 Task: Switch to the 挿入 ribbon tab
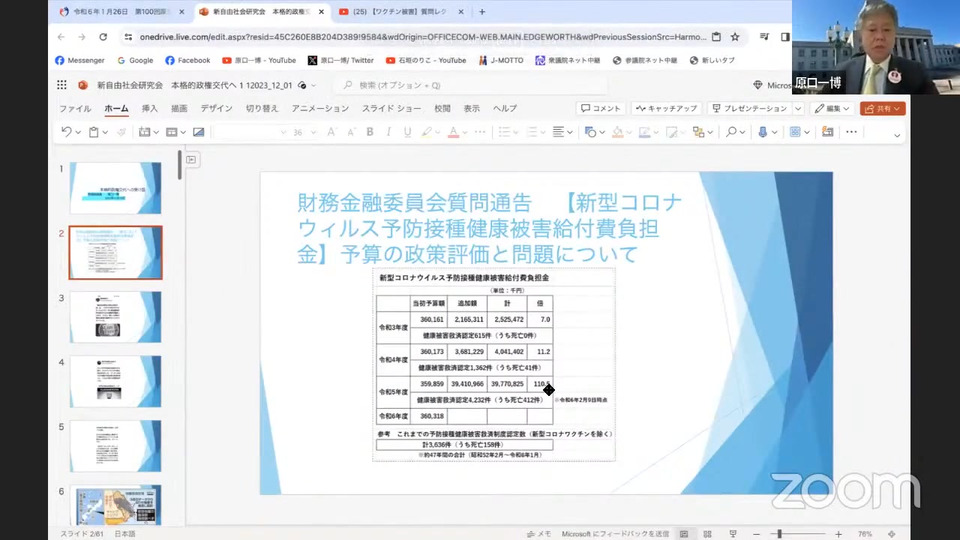tap(149, 108)
